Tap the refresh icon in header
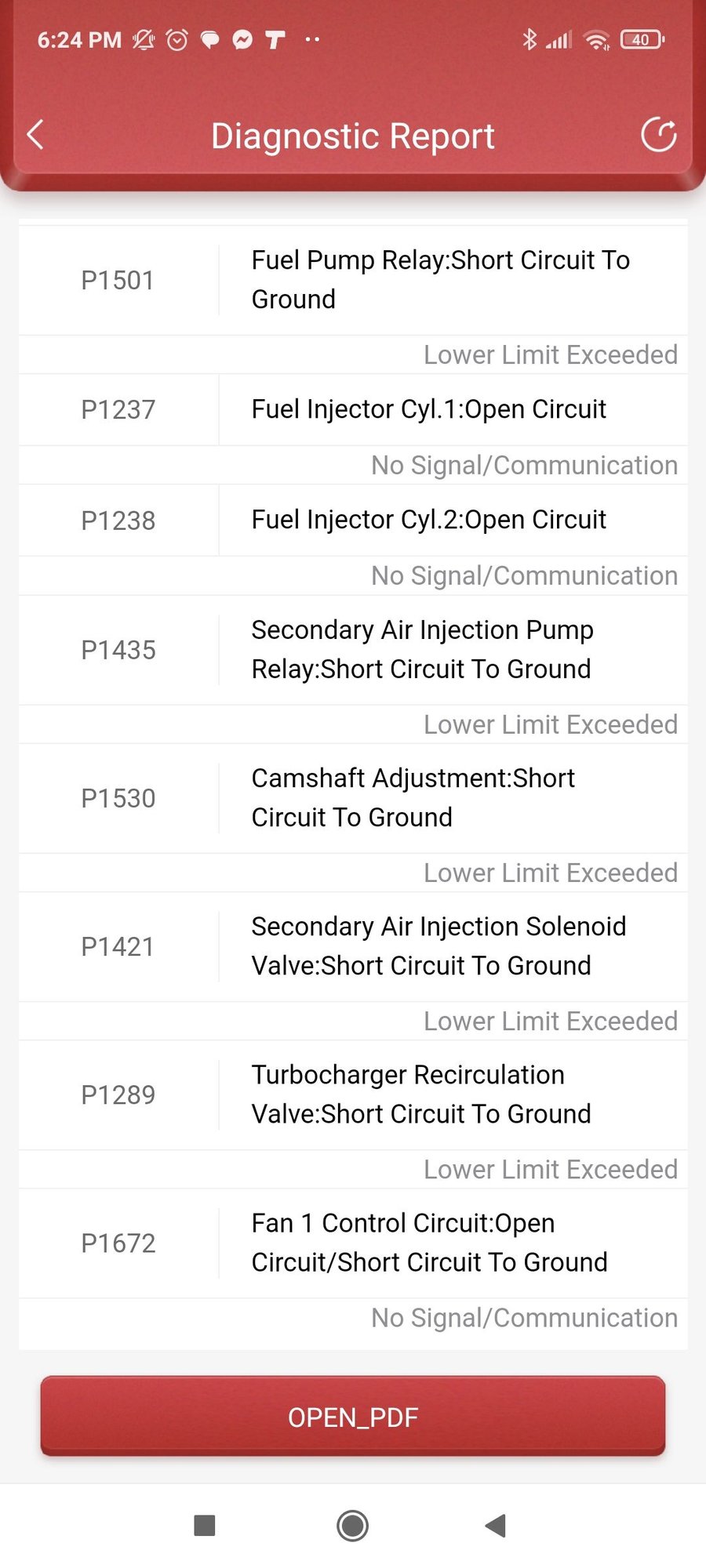This screenshot has height=1568, width=706. point(658,135)
